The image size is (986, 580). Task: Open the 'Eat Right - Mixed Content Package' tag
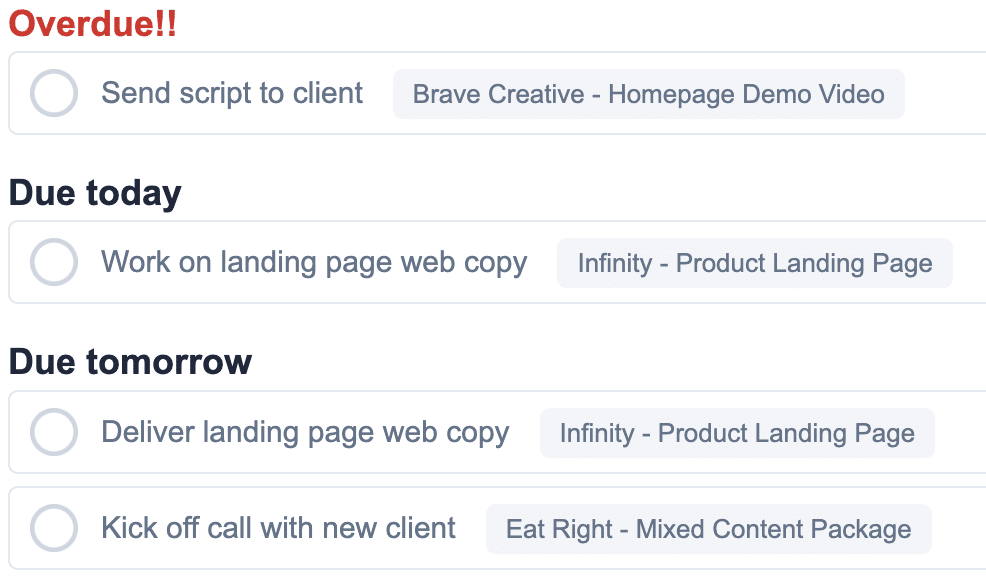(708, 529)
